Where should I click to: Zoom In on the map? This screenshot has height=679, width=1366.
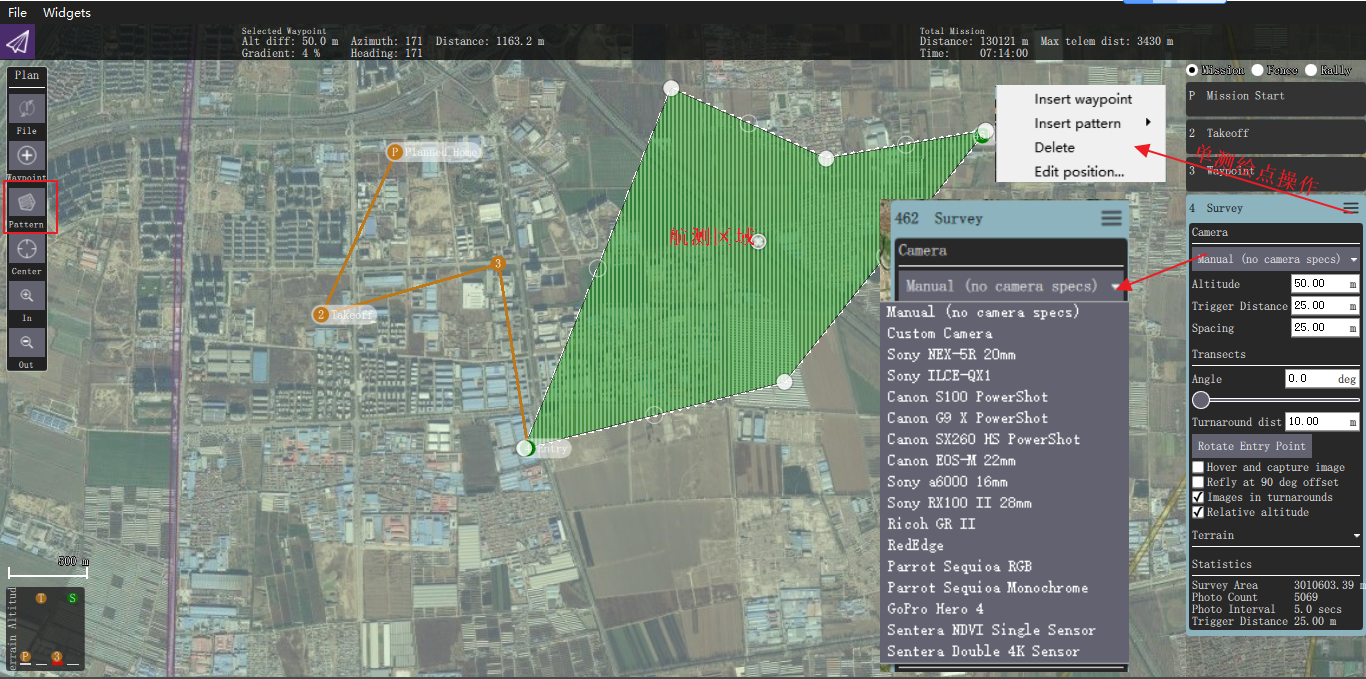[27, 295]
